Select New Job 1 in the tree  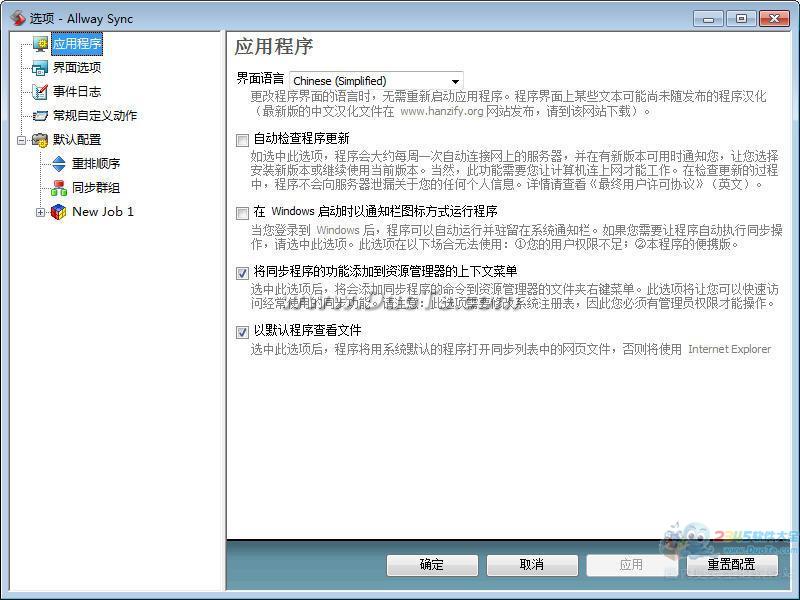pyautogui.click(x=103, y=212)
